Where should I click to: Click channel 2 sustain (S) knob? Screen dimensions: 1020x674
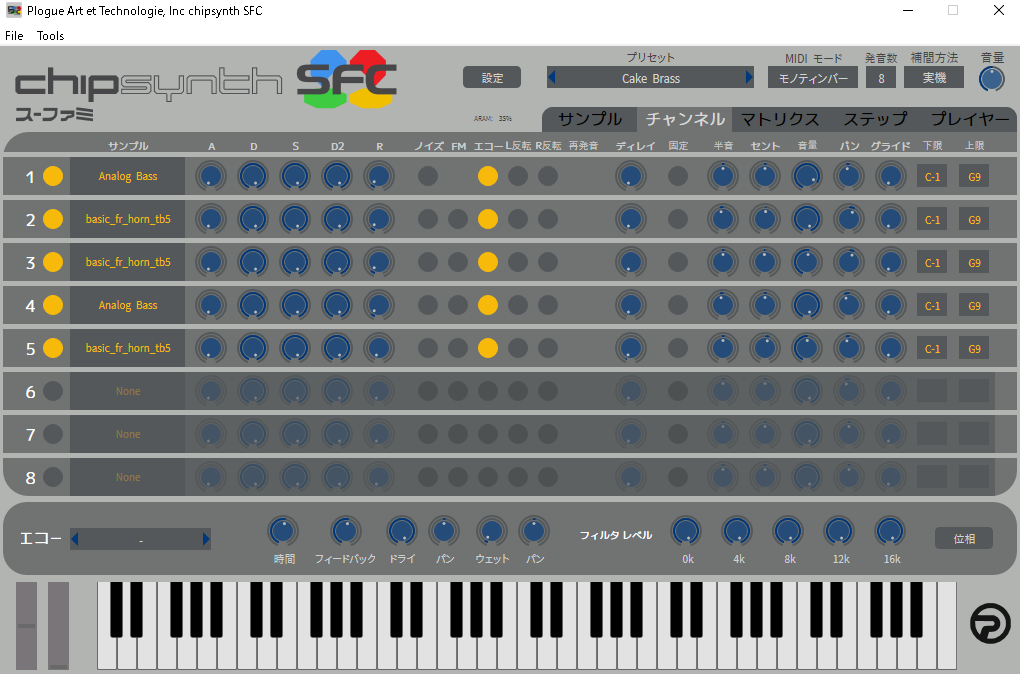pyautogui.click(x=295, y=219)
